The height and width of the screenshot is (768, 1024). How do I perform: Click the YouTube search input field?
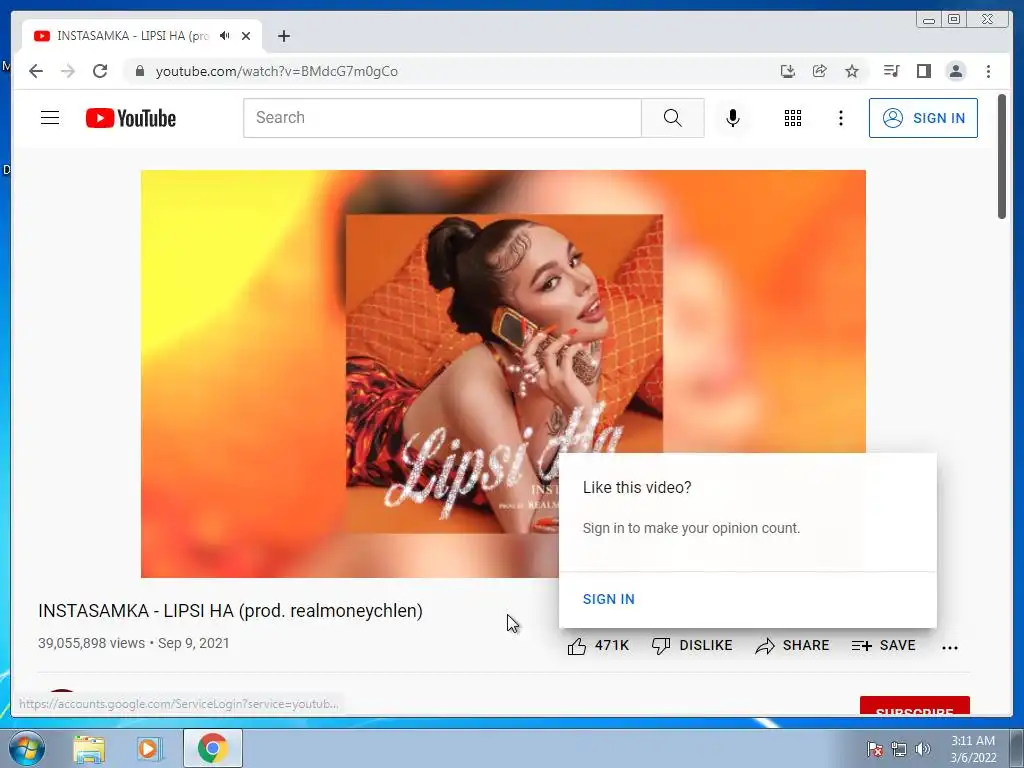(442, 118)
